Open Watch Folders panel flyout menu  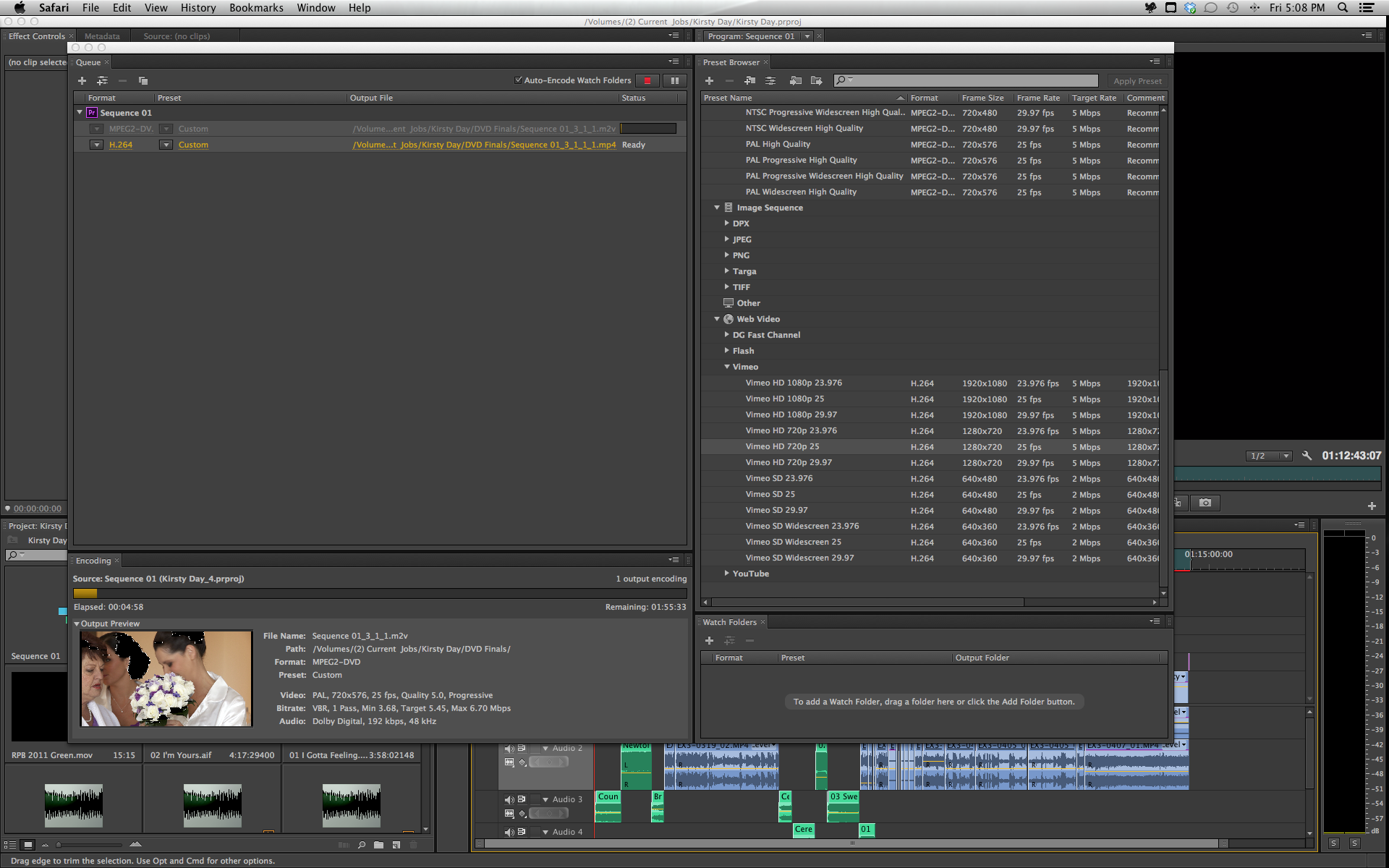1155,621
